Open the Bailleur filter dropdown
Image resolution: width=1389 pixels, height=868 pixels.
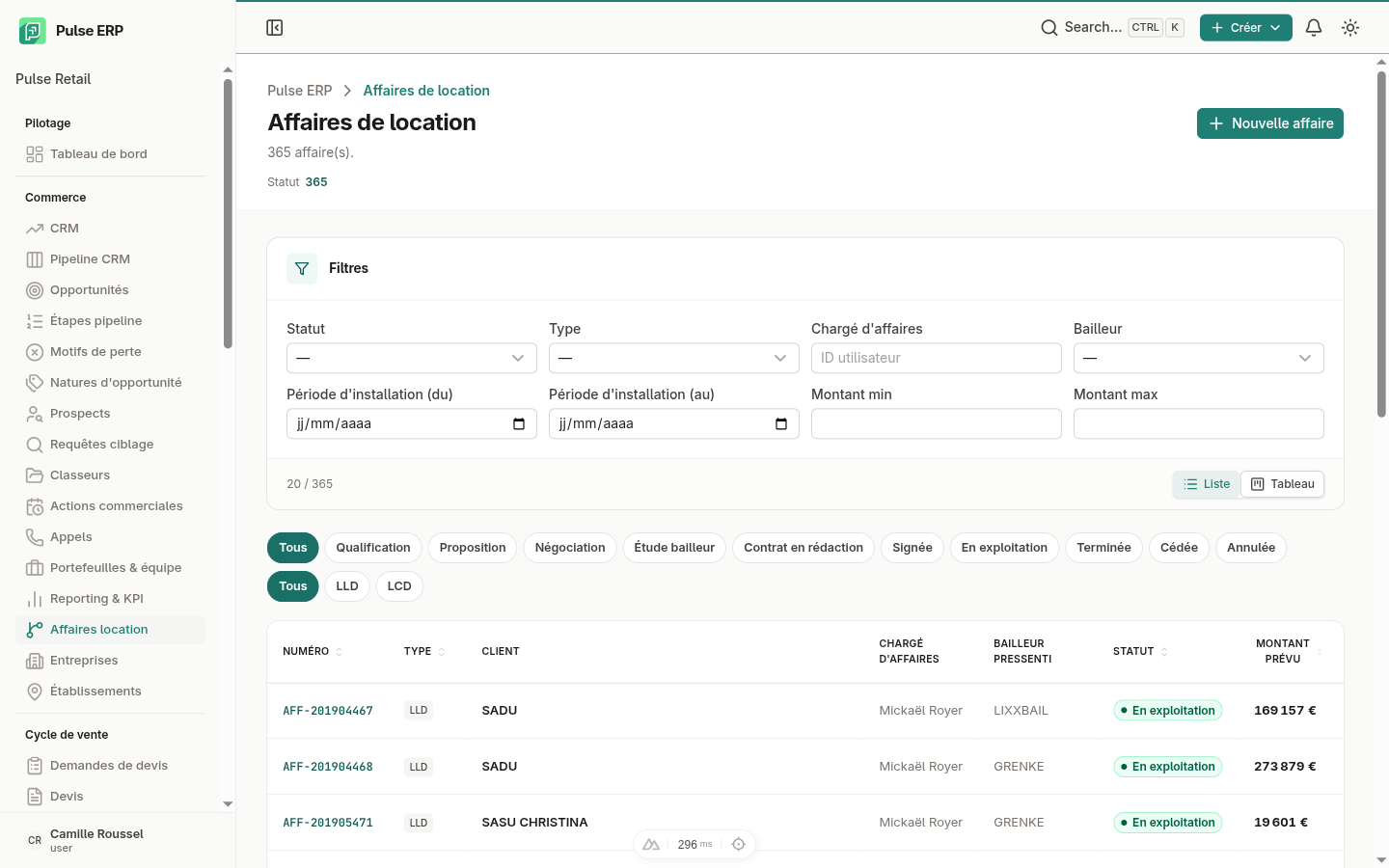coord(1199,358)
